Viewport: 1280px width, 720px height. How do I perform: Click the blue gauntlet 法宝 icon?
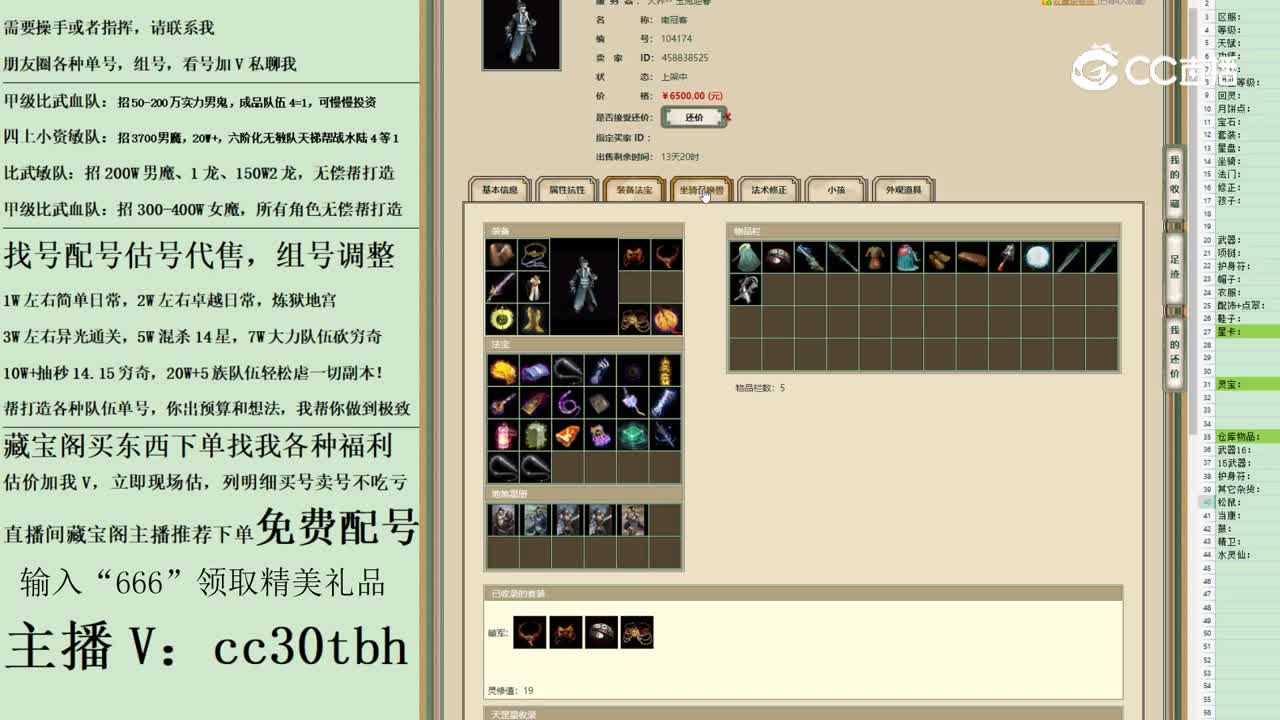tap(600, 371)
